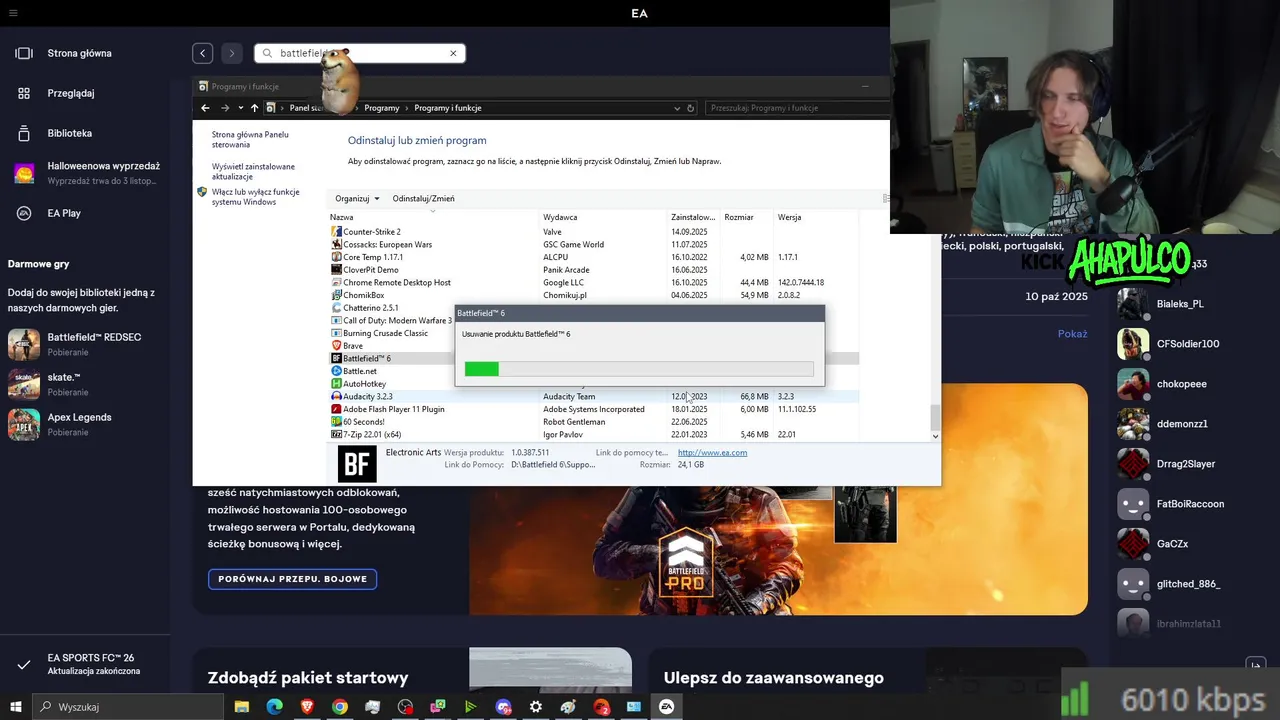Open http://www.ea.com help link
The image size is (1280, 720).
pyautogui.click(x=712, y=453)
